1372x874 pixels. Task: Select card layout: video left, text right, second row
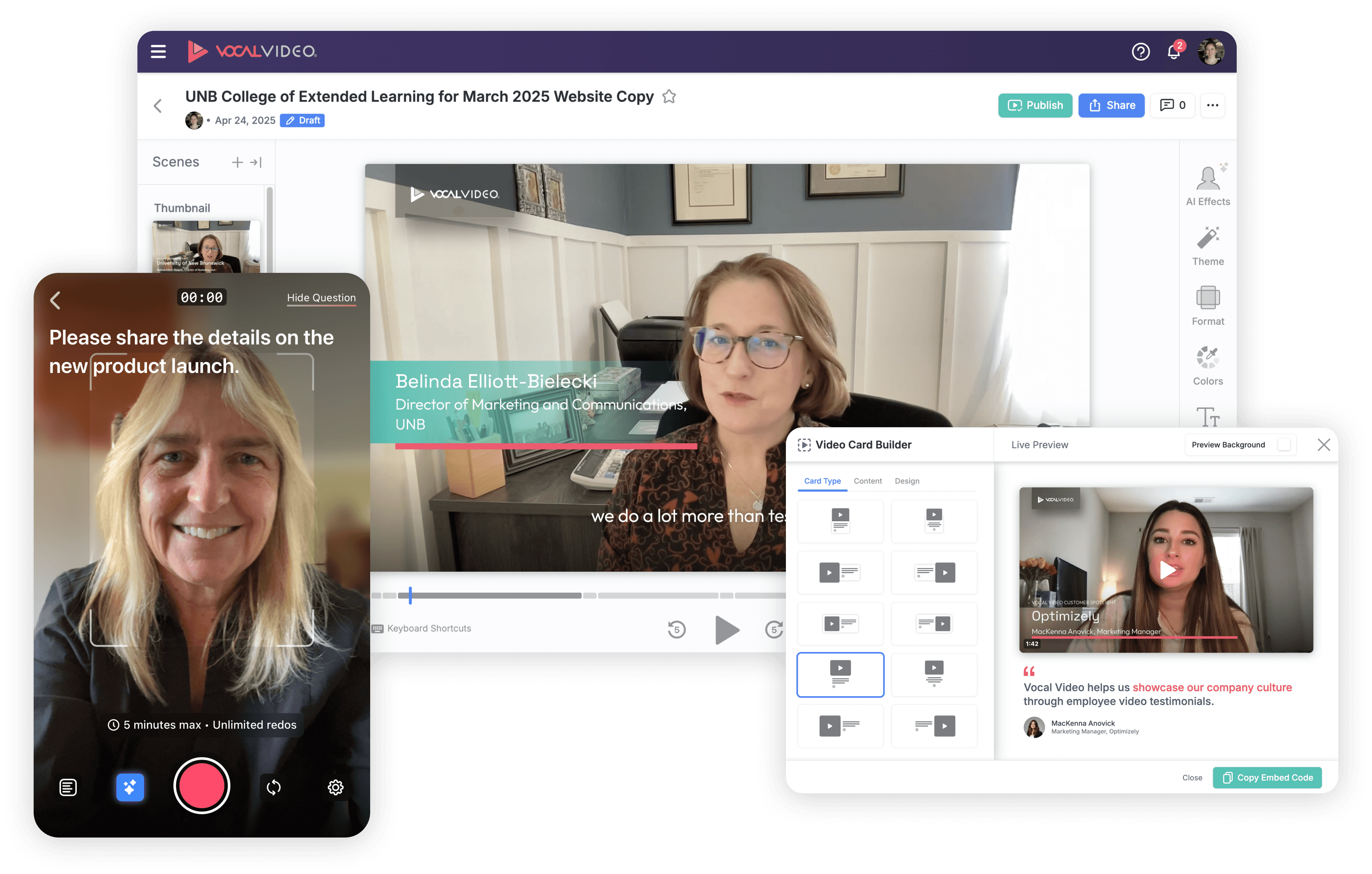[840, 572]
